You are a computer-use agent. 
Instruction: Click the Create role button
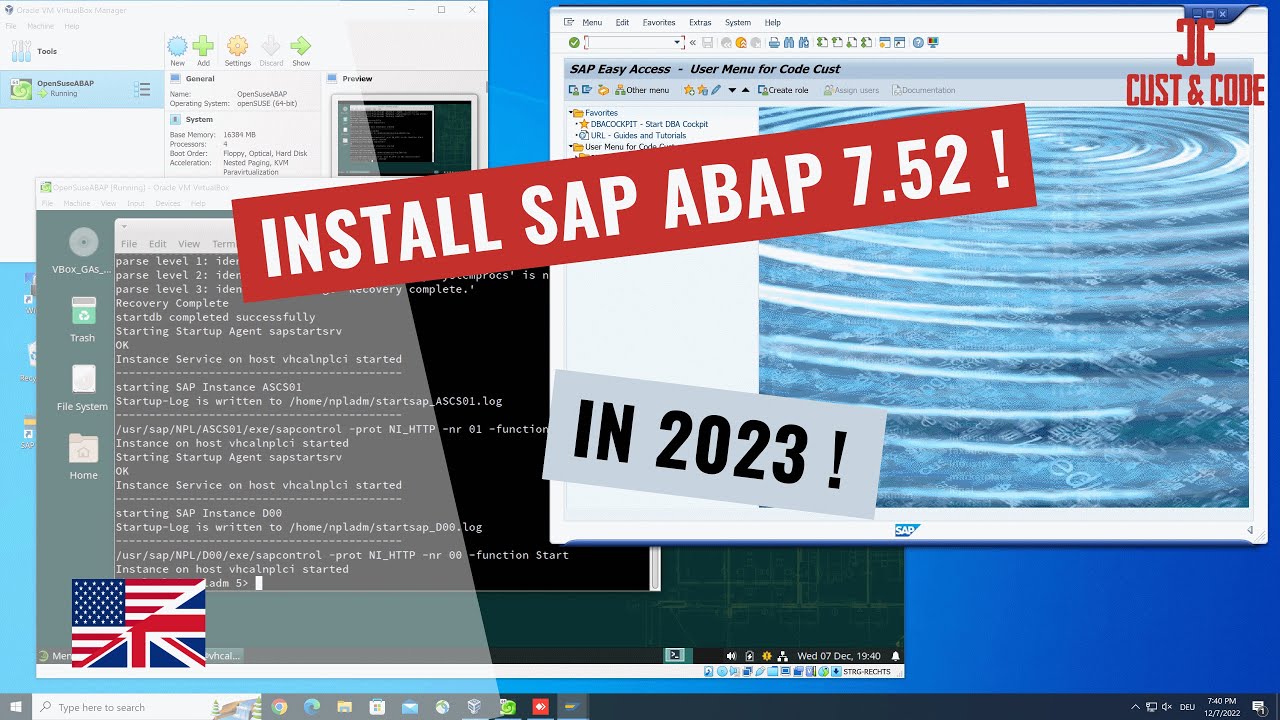[x=783, y=90]
